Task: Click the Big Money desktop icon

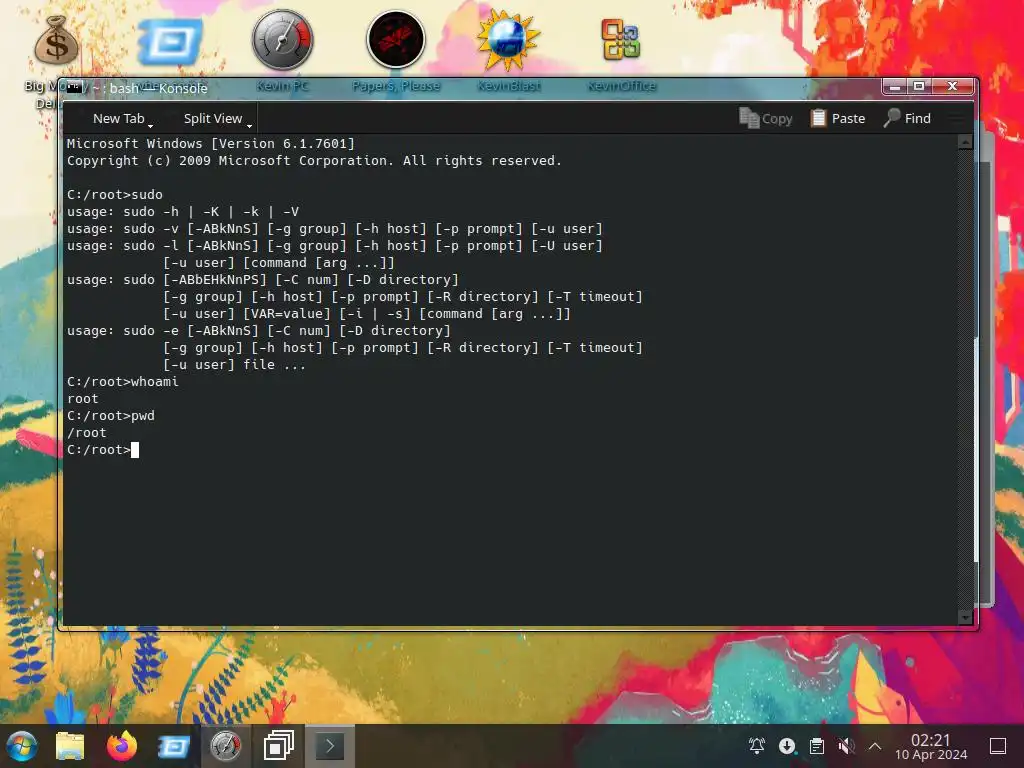Action: click(x=56, y=40)
